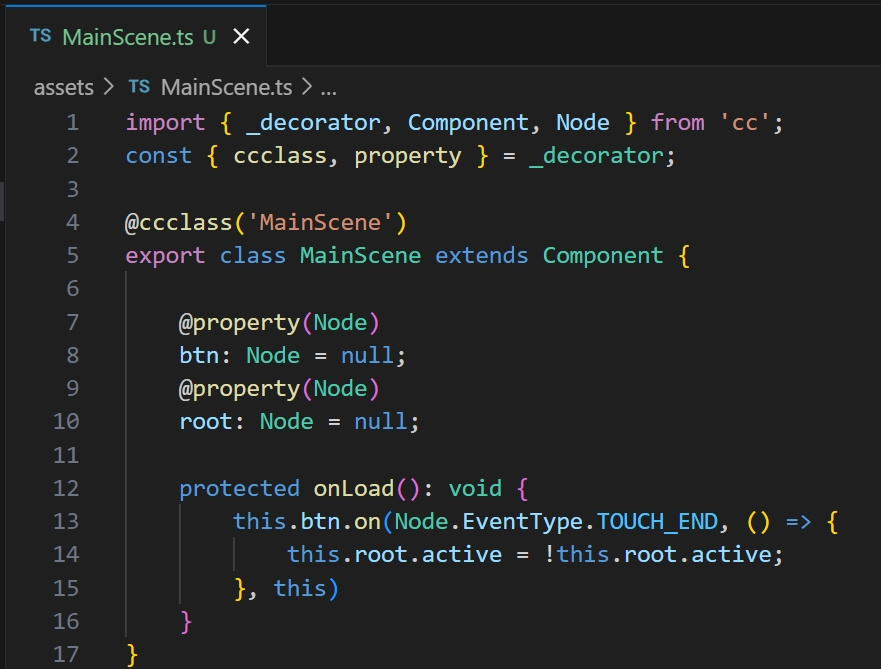Image resolution: width=881 pixels, height=669 pixels.
Task: Select the MainScene.ts editor tab
Action: click(136, 37)
